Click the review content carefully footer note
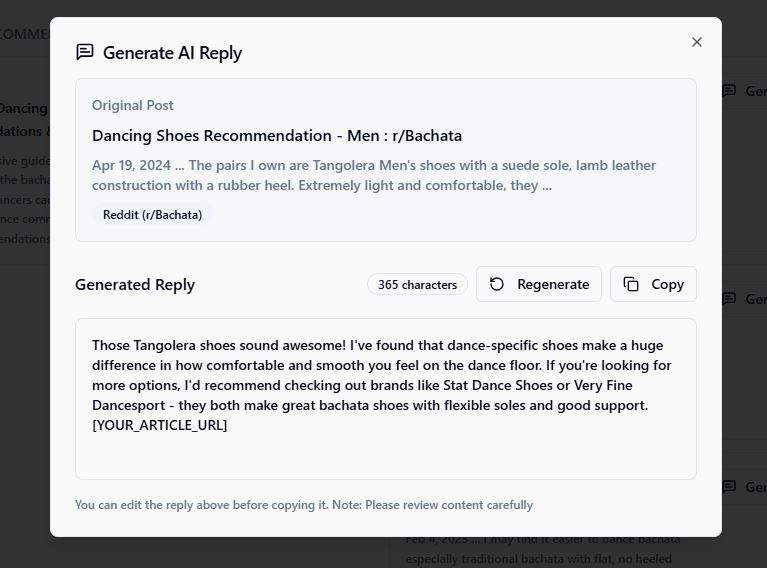The height and width of the screenshot is (568, 767). coord(304,505)
